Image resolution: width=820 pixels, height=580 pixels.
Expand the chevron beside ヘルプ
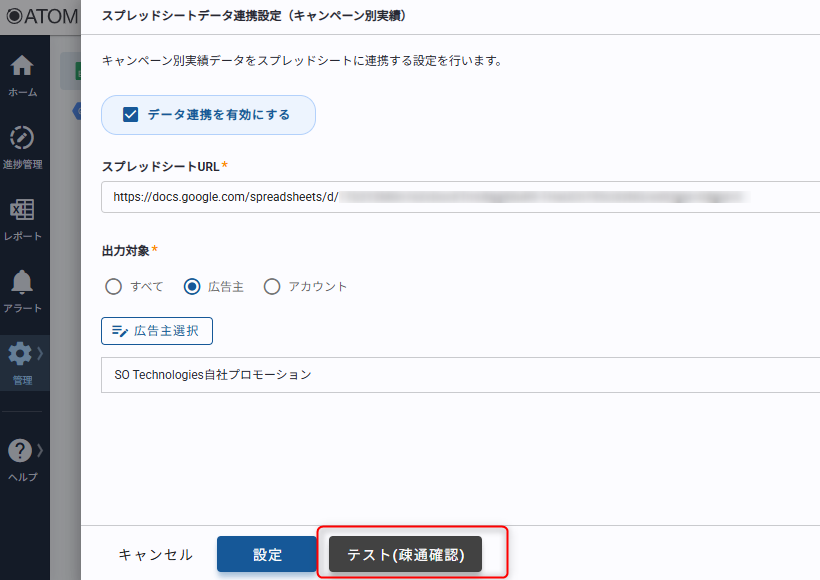click(40, 451)
